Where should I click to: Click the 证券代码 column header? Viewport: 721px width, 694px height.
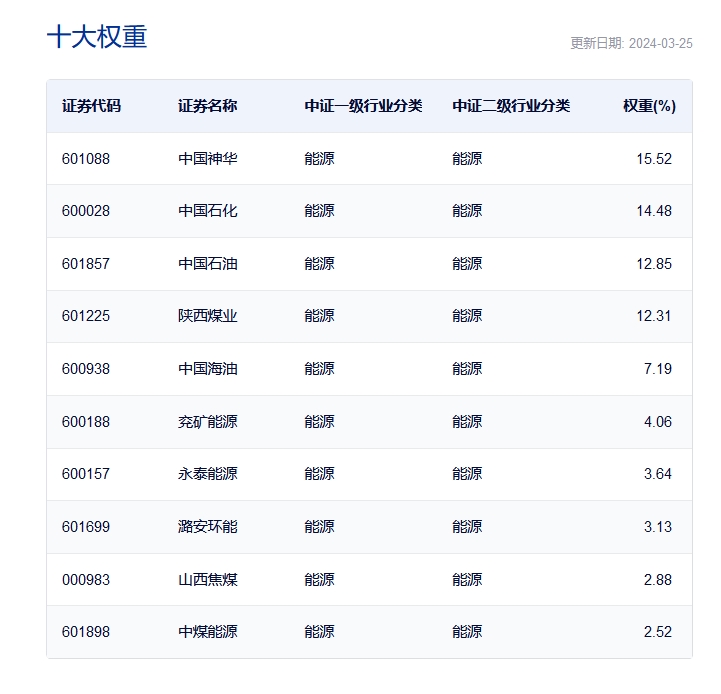pos(92,106)
